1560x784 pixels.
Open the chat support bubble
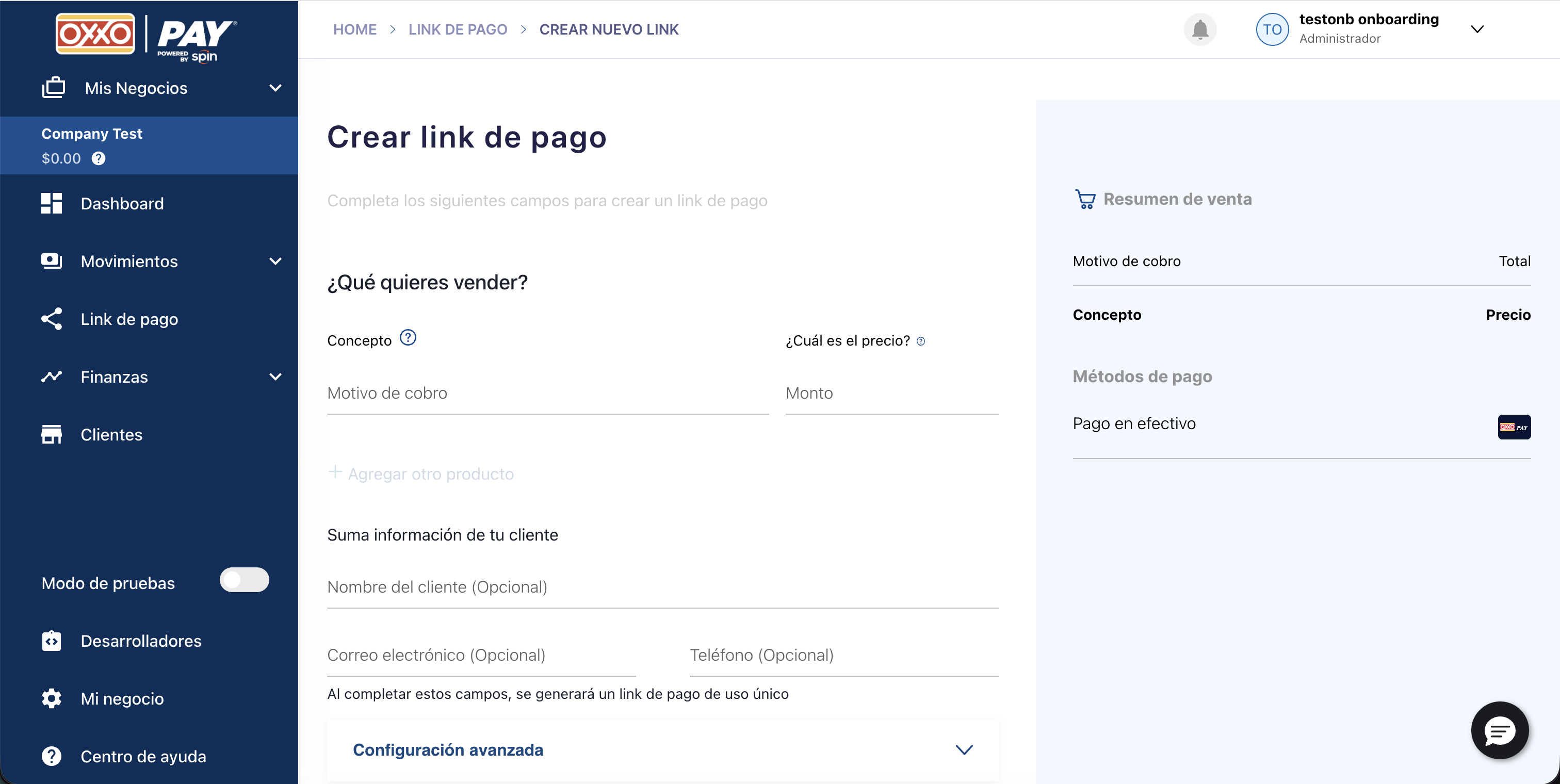coord(1500,731)
